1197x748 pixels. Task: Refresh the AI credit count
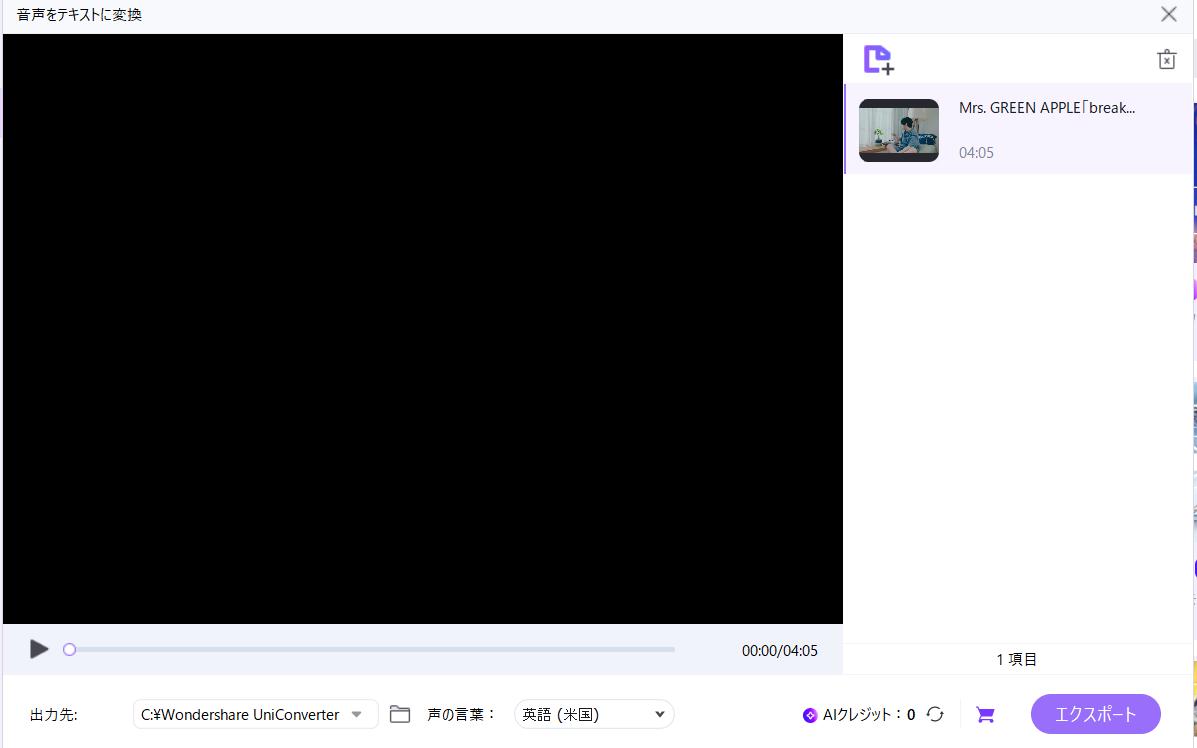[x=935, y=714]
